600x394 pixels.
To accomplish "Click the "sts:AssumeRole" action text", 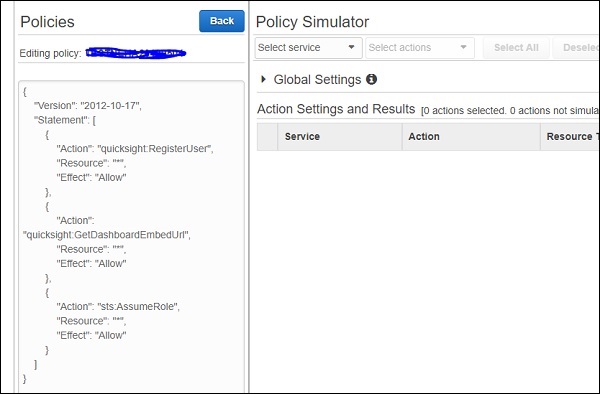I will tap(139, 307).
